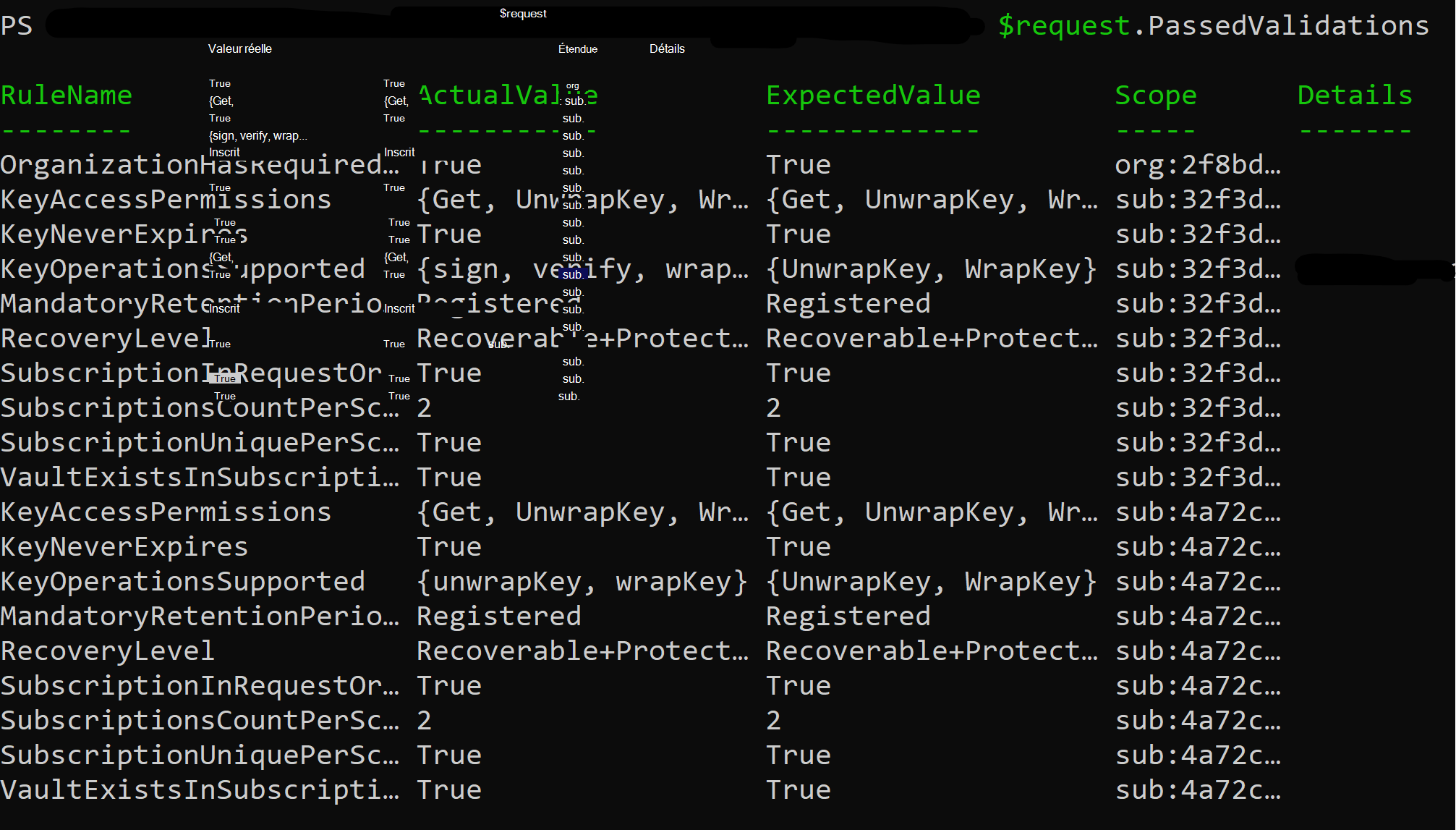
Task: Click the small Valeur réelle overlay label
Action: click(240, 49)
